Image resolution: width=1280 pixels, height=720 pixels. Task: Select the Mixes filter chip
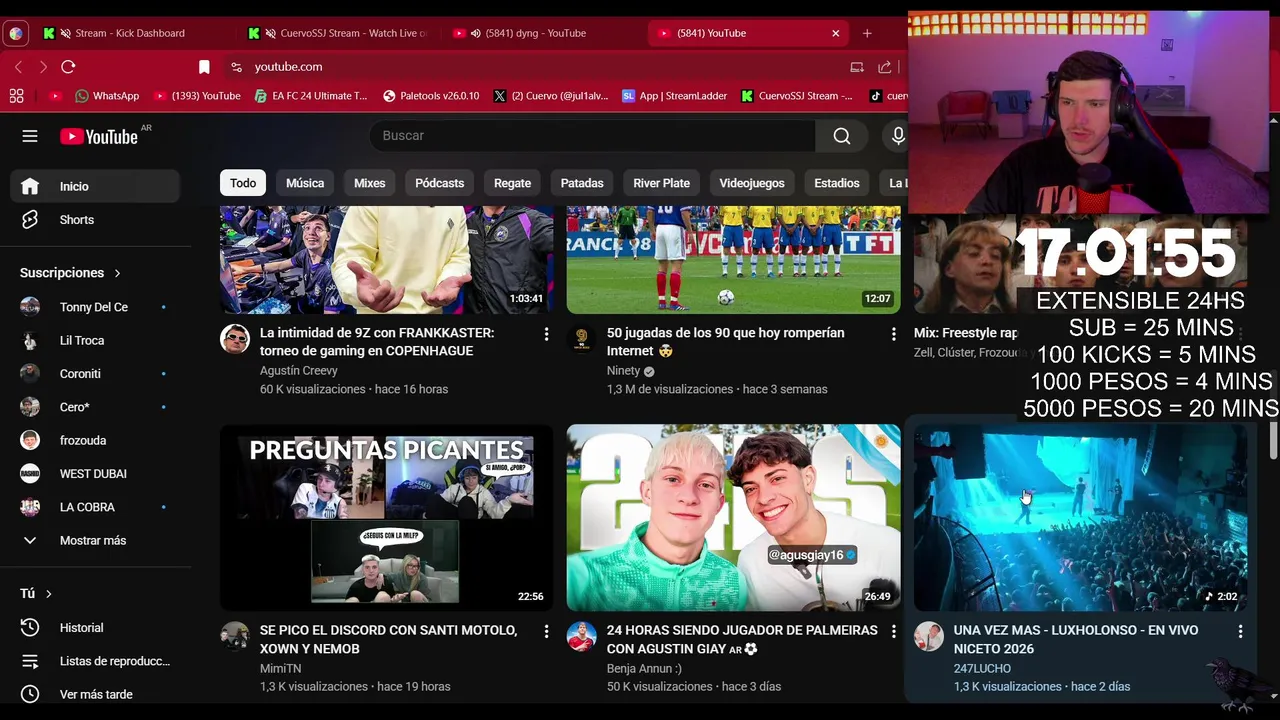coord(369,183)
